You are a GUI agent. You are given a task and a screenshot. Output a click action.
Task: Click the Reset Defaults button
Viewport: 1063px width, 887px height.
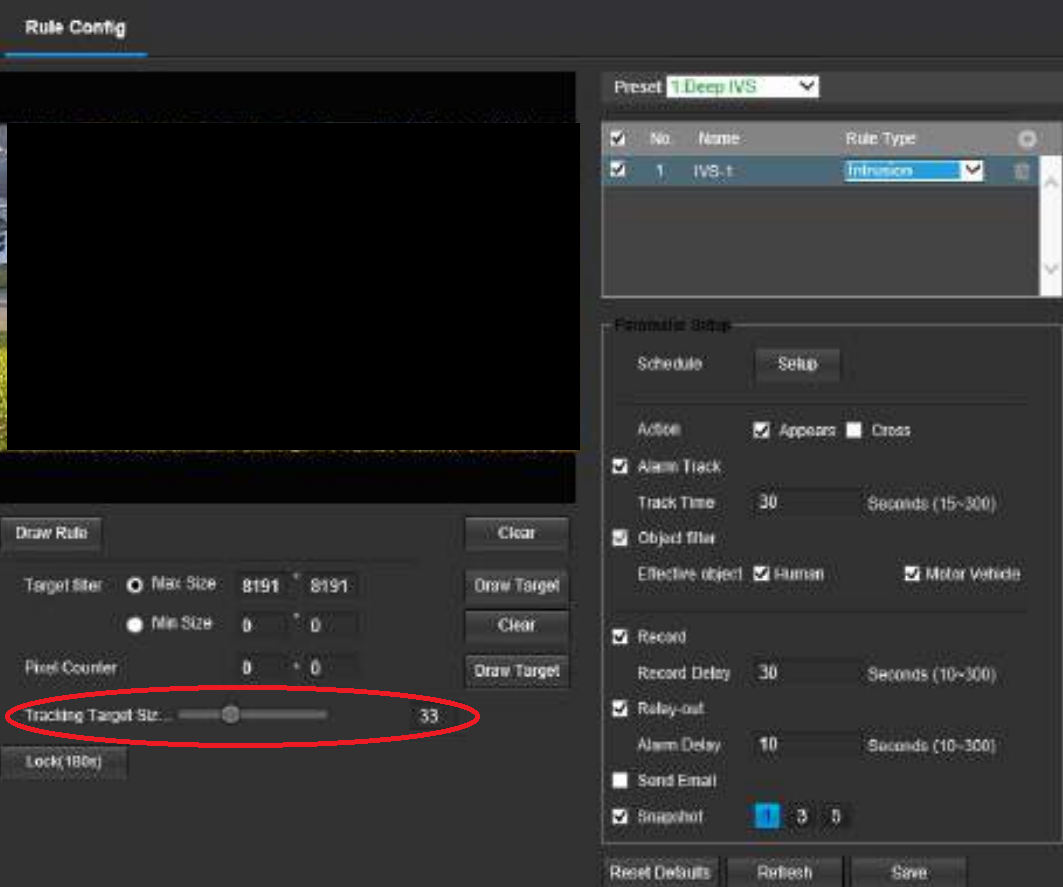[x=660, y=872]
